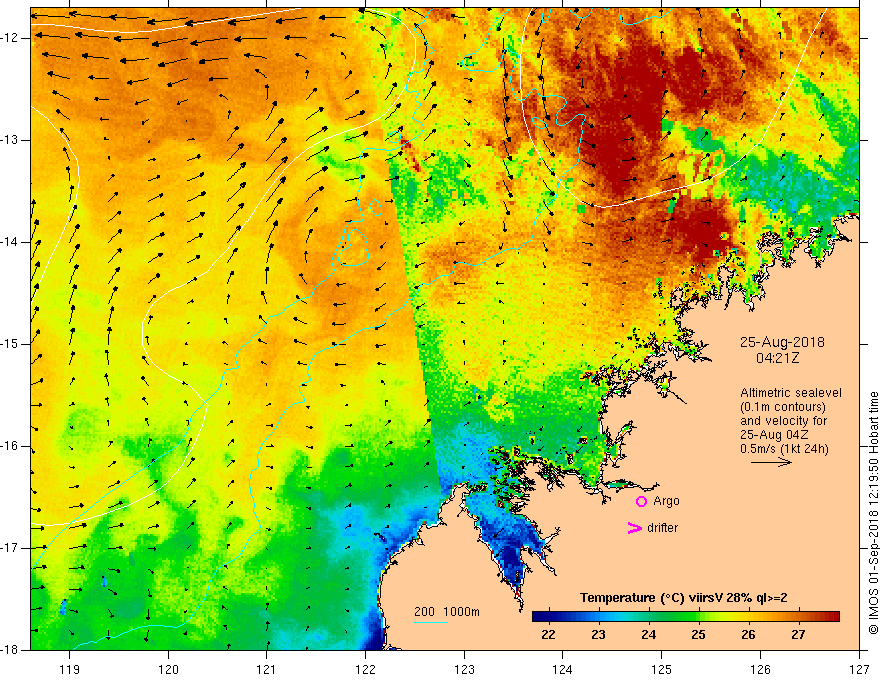Click the '-16' latitude axis label
The image size is (880, 680).
[11, 446]
